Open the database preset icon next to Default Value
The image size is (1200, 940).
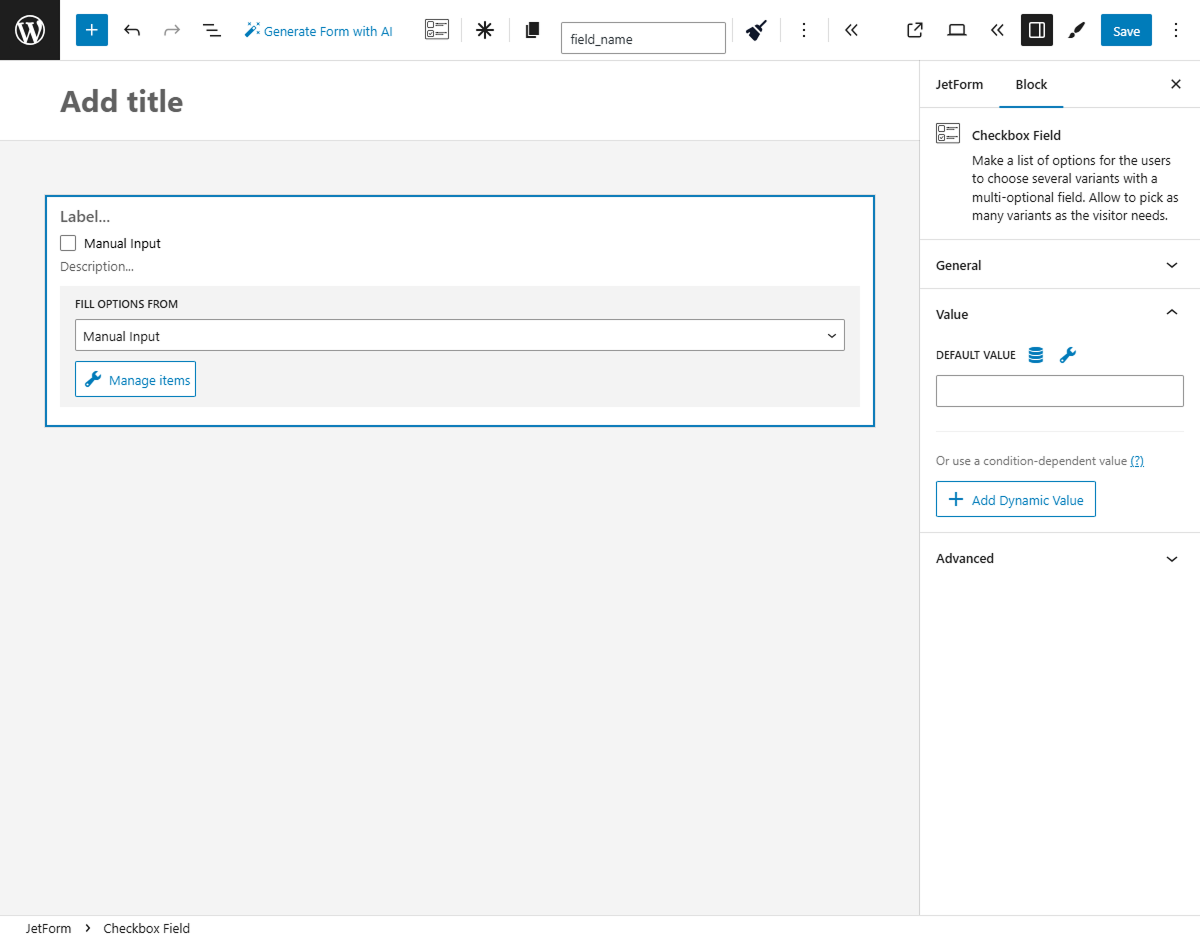pos(1035,354)
